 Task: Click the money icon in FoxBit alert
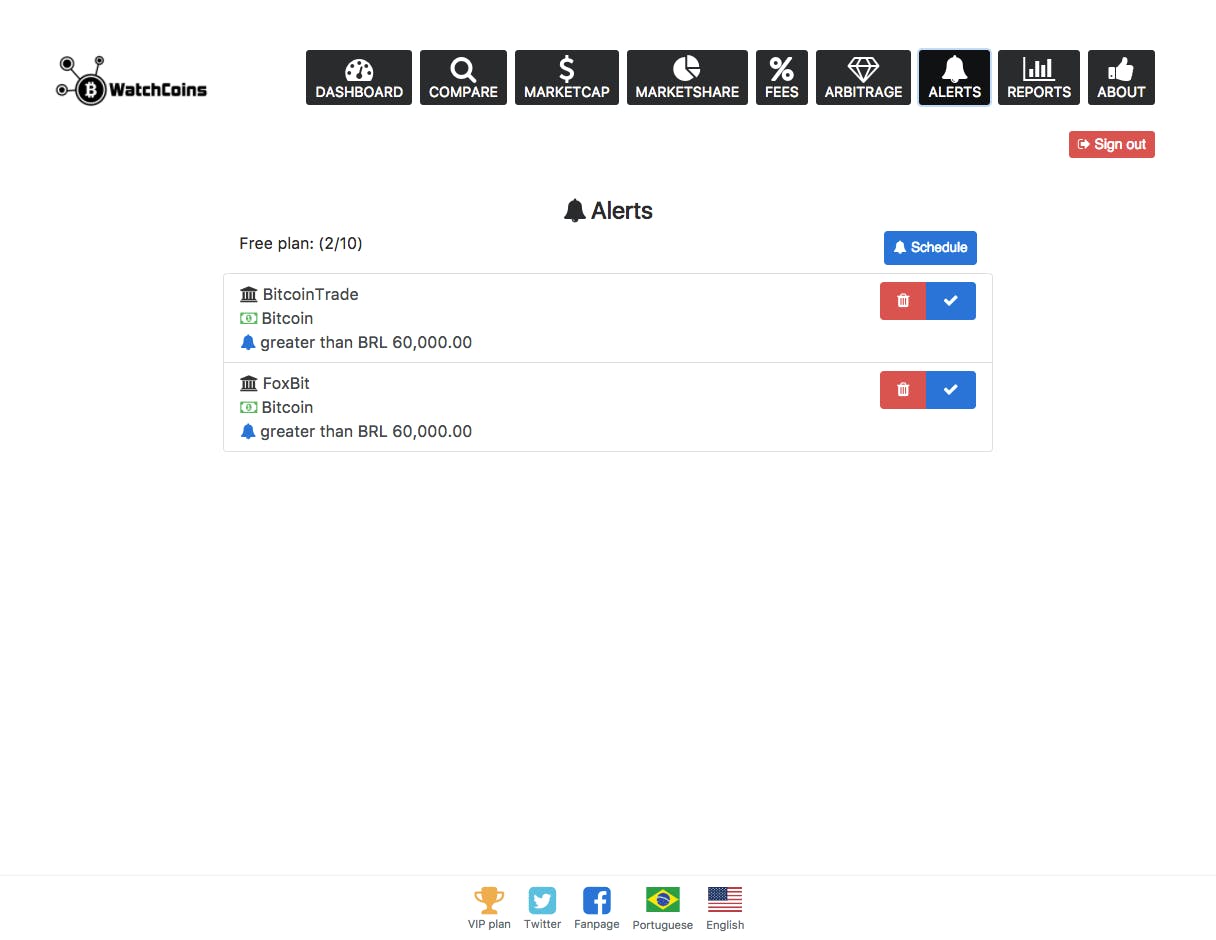[249, 407]
